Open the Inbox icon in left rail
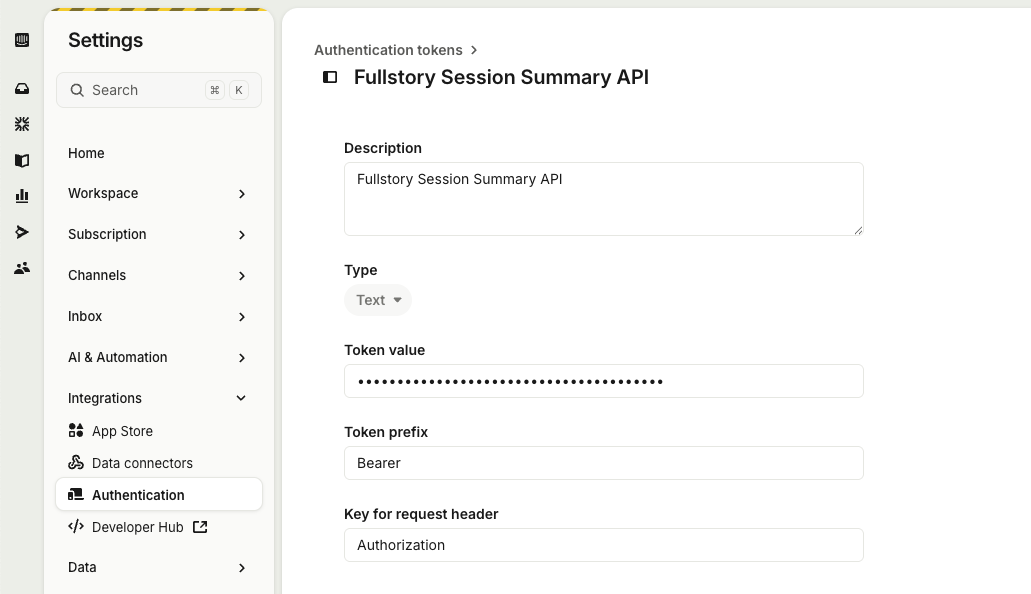The height and width of the screenshot is (594, 1031). point(22,88)
